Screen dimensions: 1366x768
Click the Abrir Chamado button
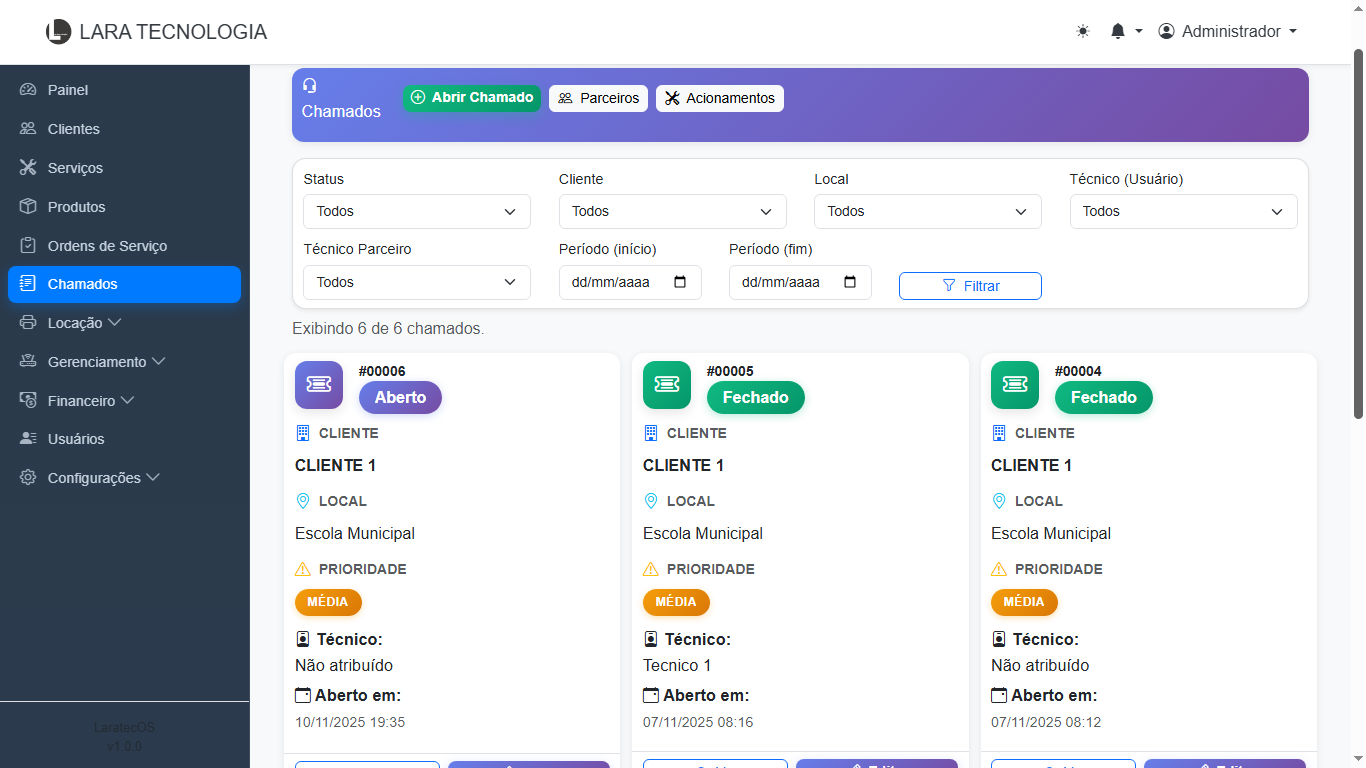coord(472,98)
